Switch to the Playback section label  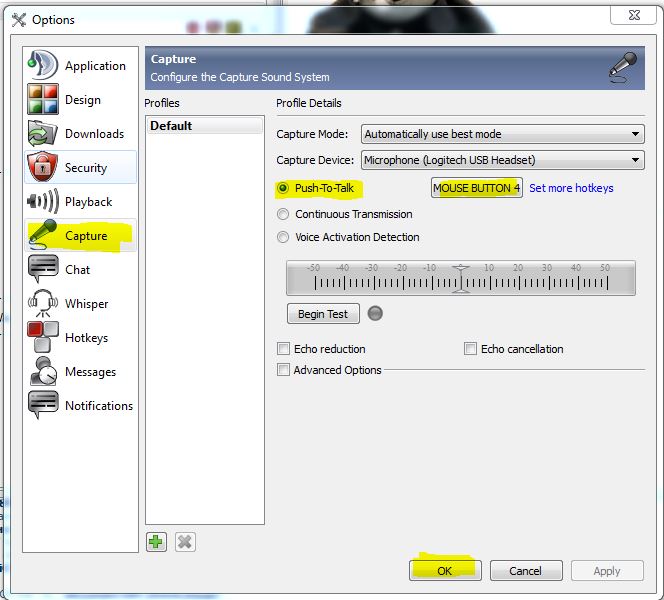point(89,202)
